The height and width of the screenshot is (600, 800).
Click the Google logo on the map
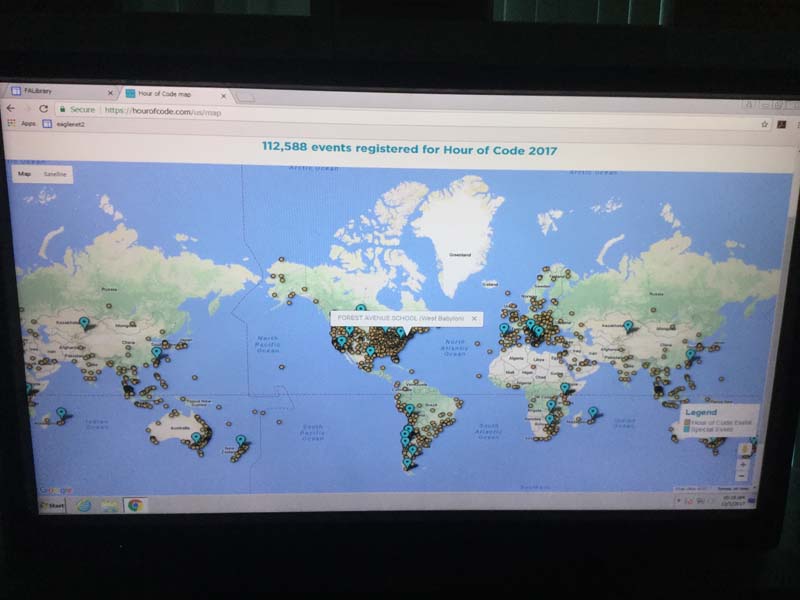[56, 490]
